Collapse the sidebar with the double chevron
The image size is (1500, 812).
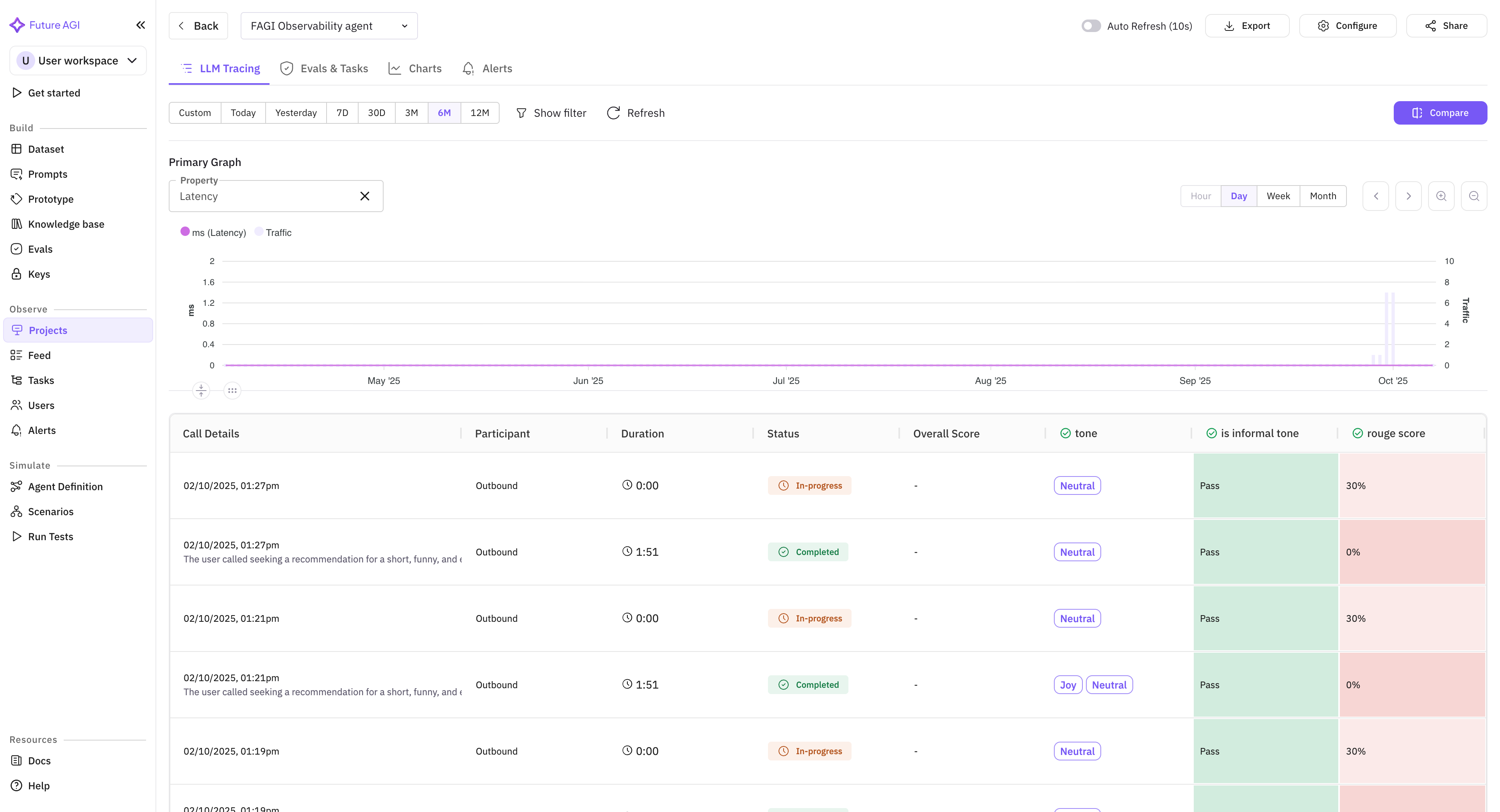click(140, 25)
